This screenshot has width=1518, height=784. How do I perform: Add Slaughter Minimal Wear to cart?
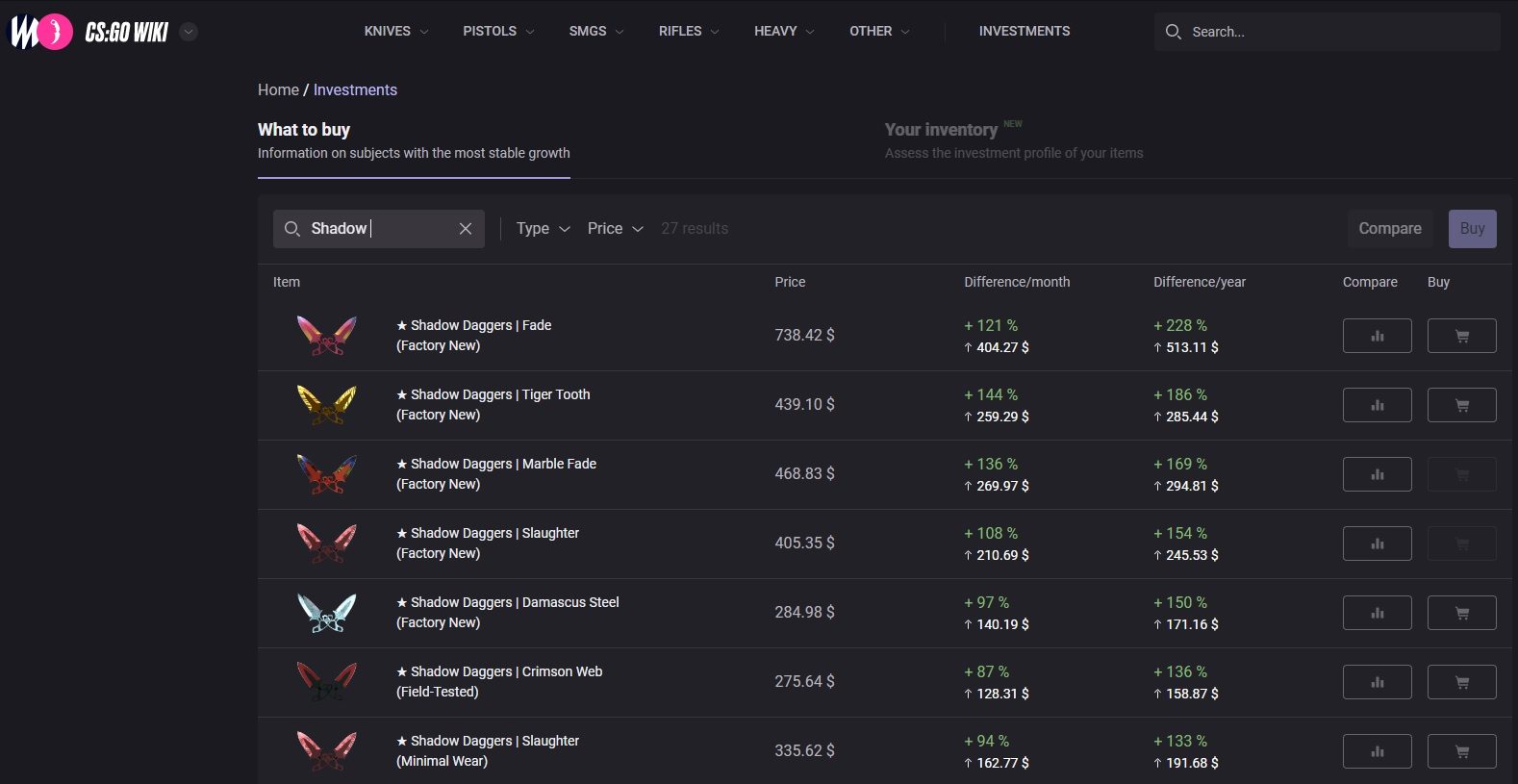pos(1461,751)
